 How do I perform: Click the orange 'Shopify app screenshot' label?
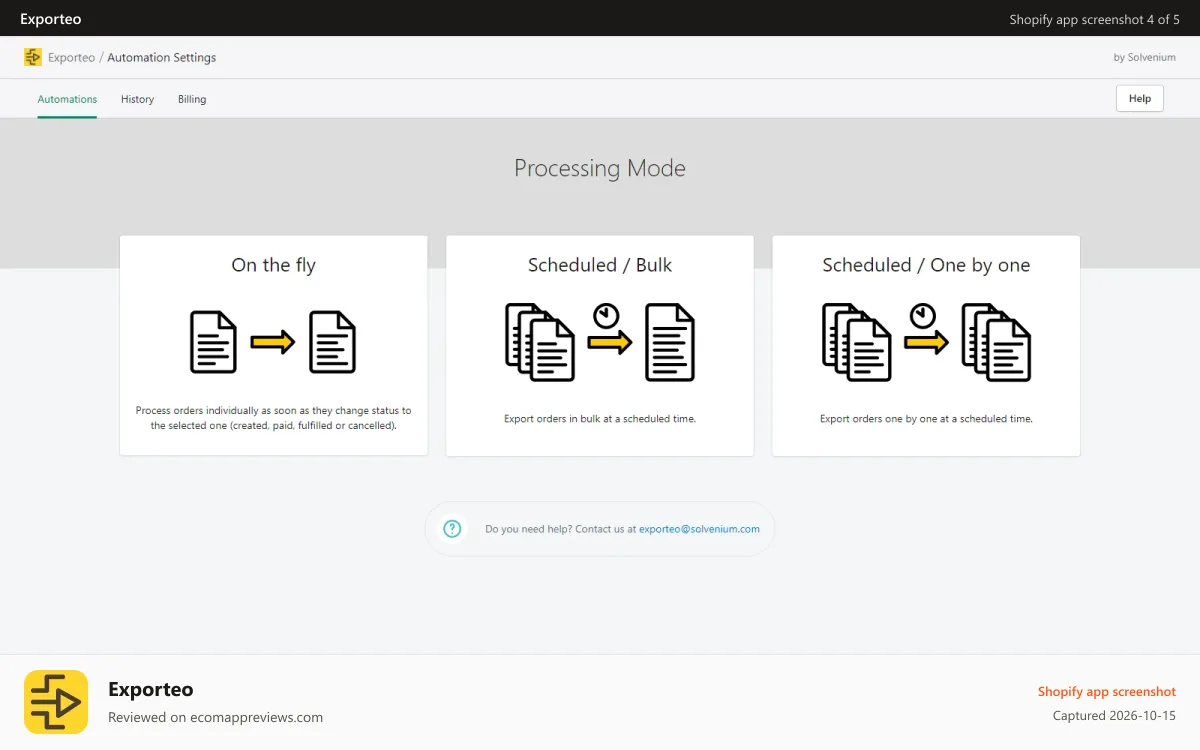(1107, 691)
